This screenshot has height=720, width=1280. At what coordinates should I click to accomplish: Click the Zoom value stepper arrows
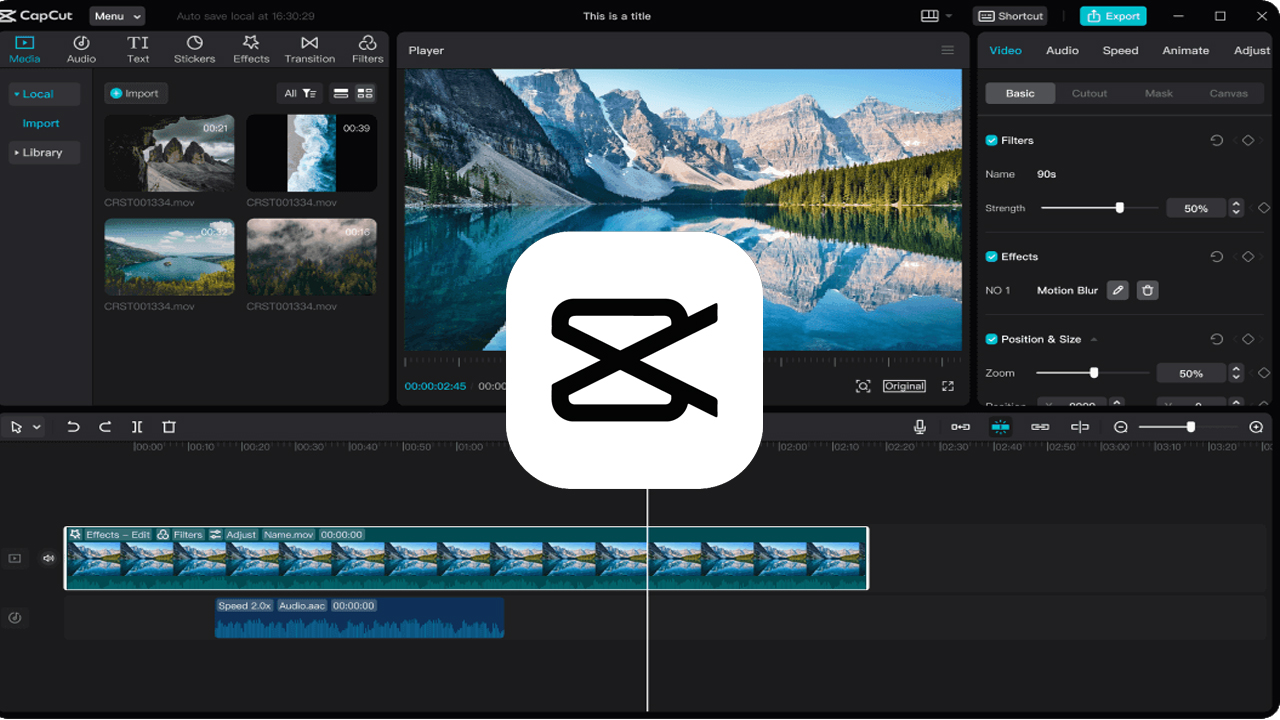point(1237,373)
